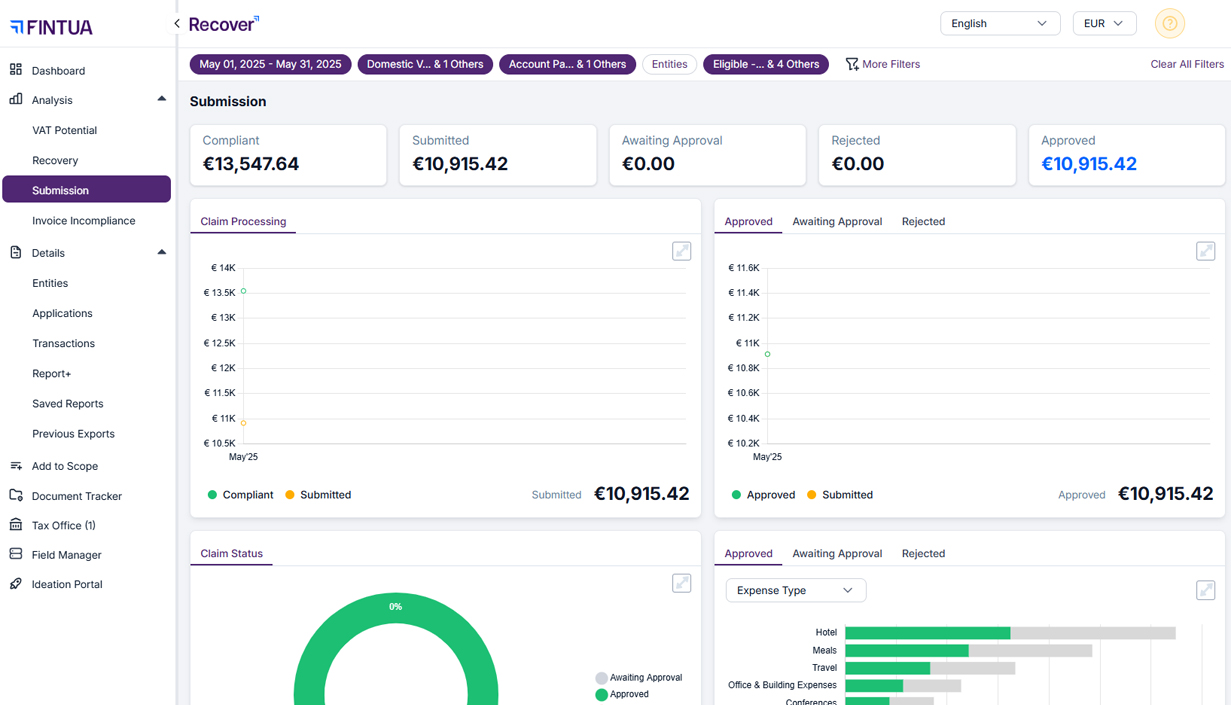Viewport: 1231px width, 705px height.
Task: Select the Approved tab above Expense Type
Action: click(748, 553)
